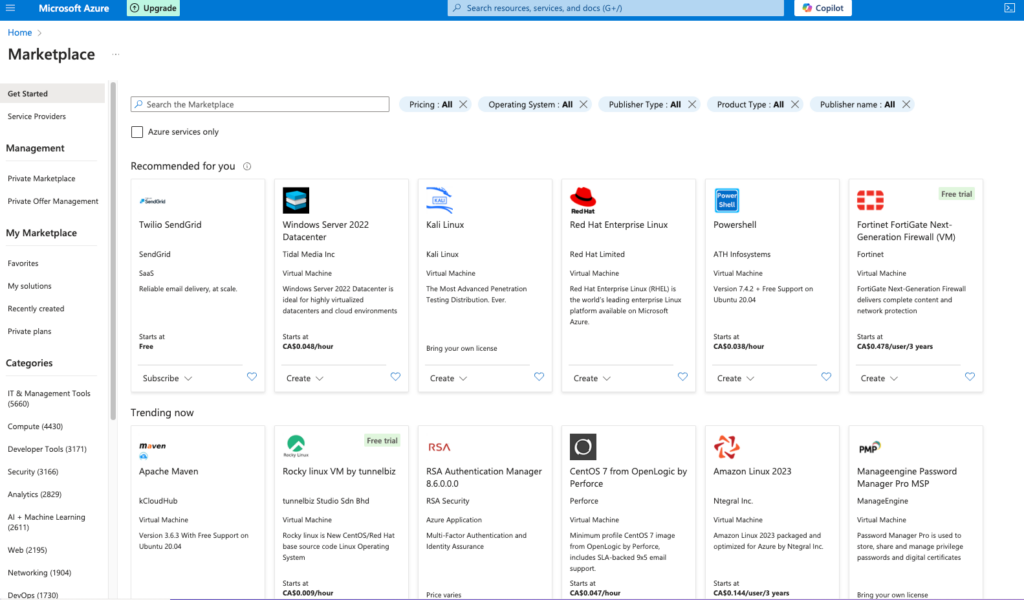Click the Twilio SendGrid logo

(x=152, y=201)
